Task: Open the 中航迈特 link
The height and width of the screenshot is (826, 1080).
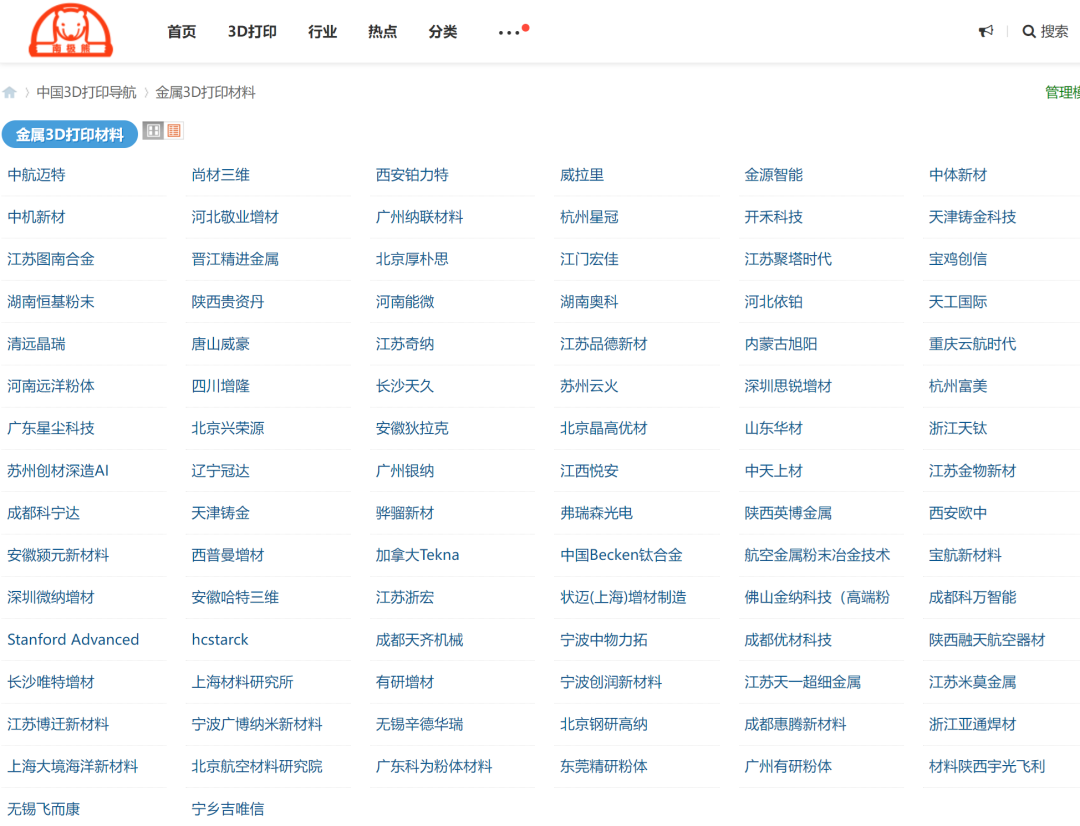Action: coord(36,175)
